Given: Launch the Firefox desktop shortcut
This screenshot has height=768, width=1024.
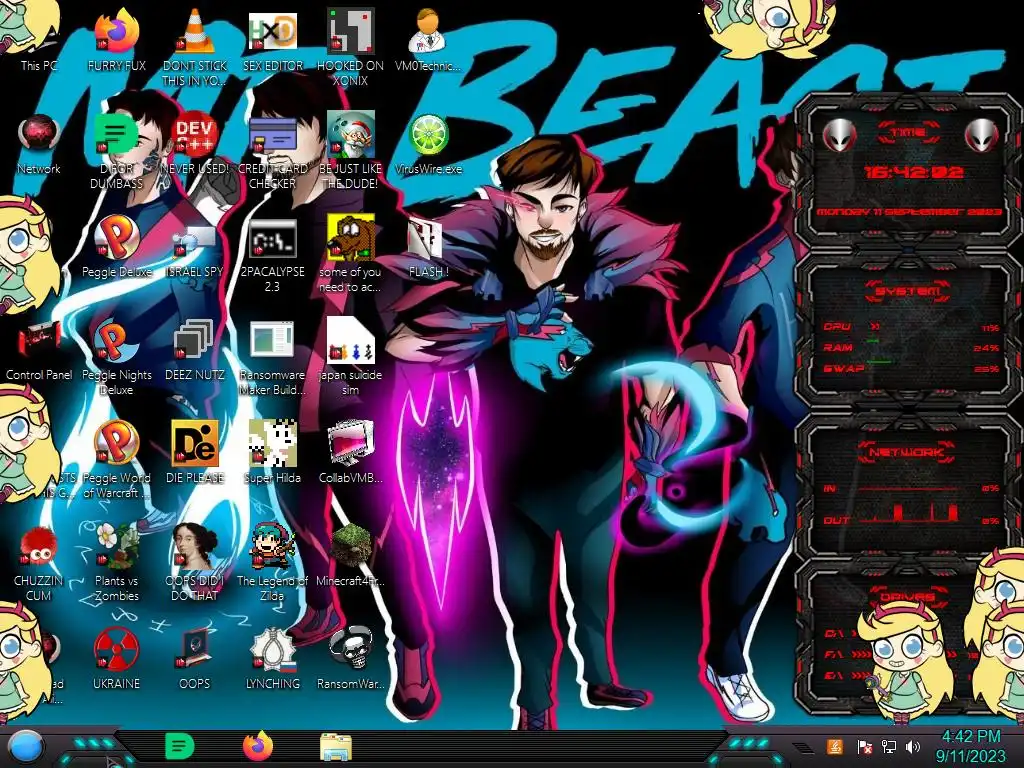Looking at the screenshot, I should coord(117,39).
